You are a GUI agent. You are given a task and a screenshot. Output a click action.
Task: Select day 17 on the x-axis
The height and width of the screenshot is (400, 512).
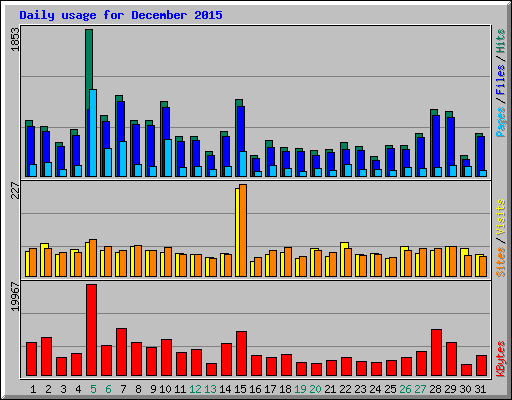pos(270,389)
